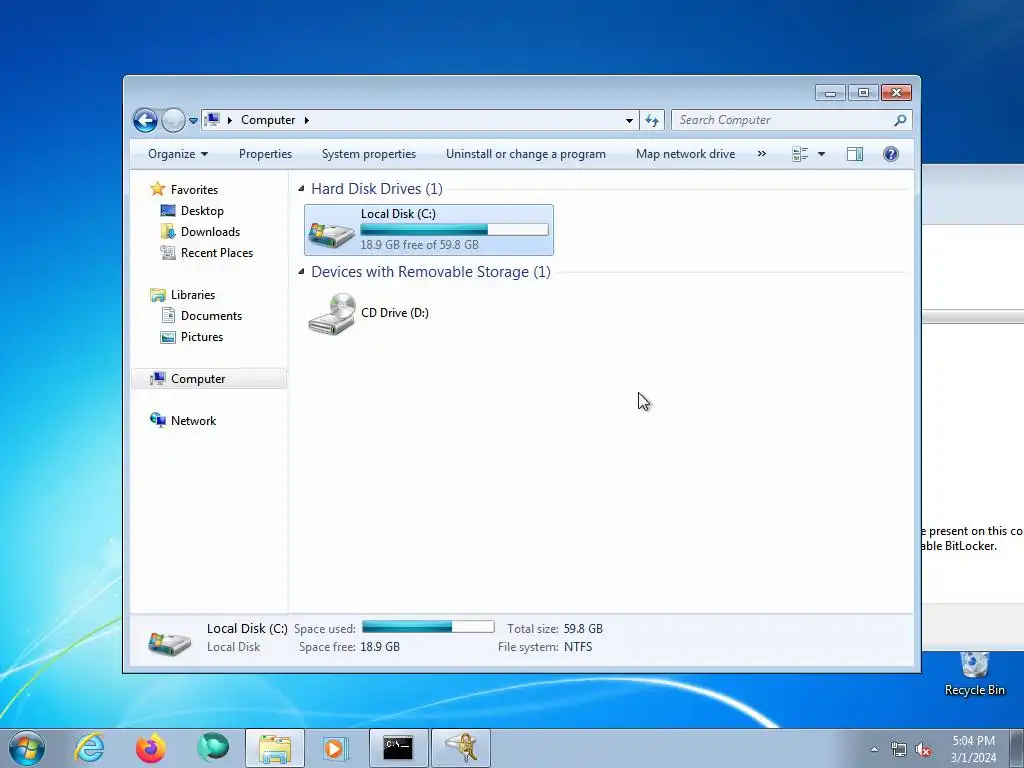Image resolution: width=1024 pixels, height=768 pixels.
Task: Collapse Devices with Removable Storage group
Action: [x=301, y=272]
